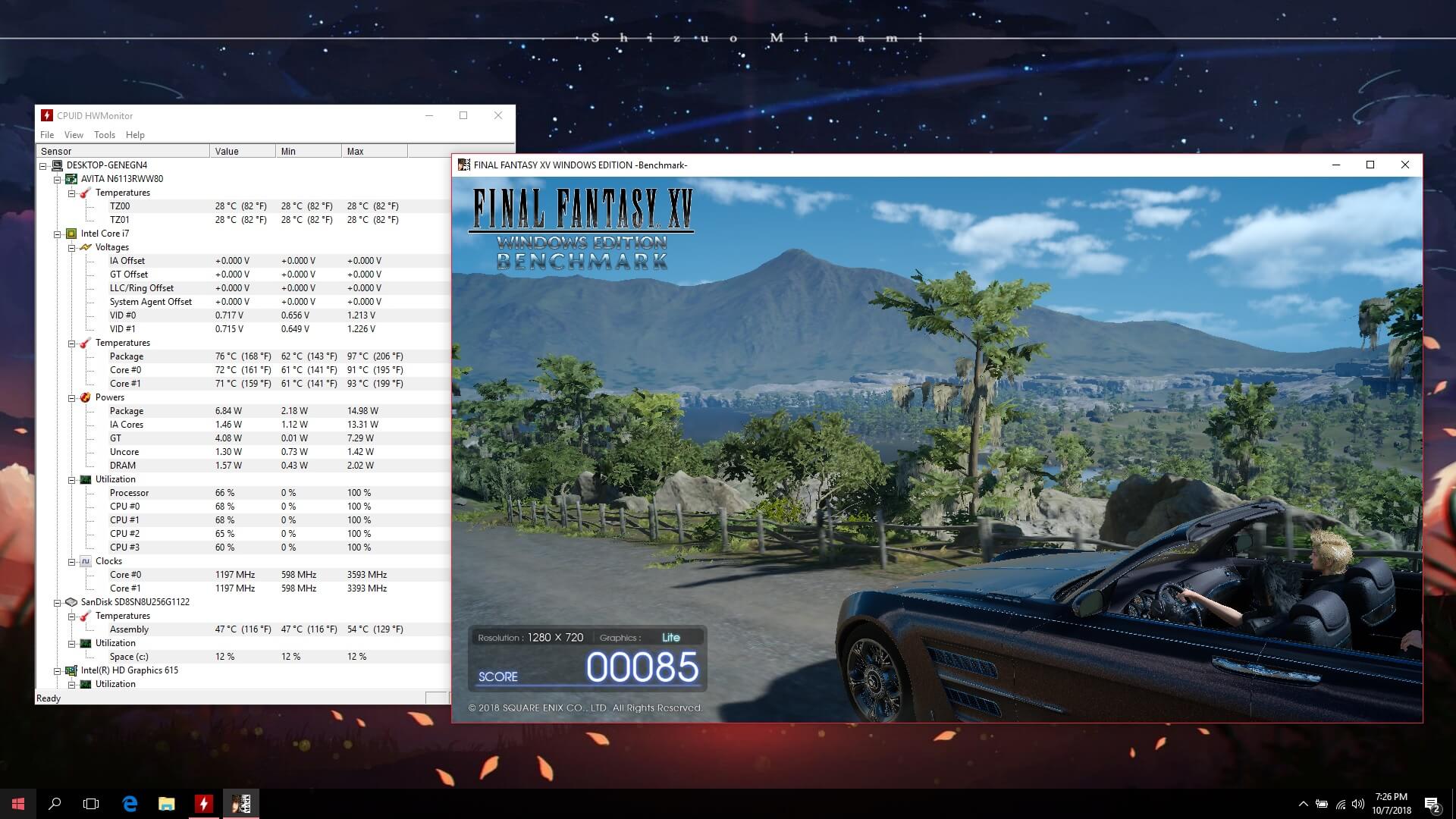This screenshot has width=1456, height=819.
Task: Collapse the Voltages group
Action: pos(72,247)
